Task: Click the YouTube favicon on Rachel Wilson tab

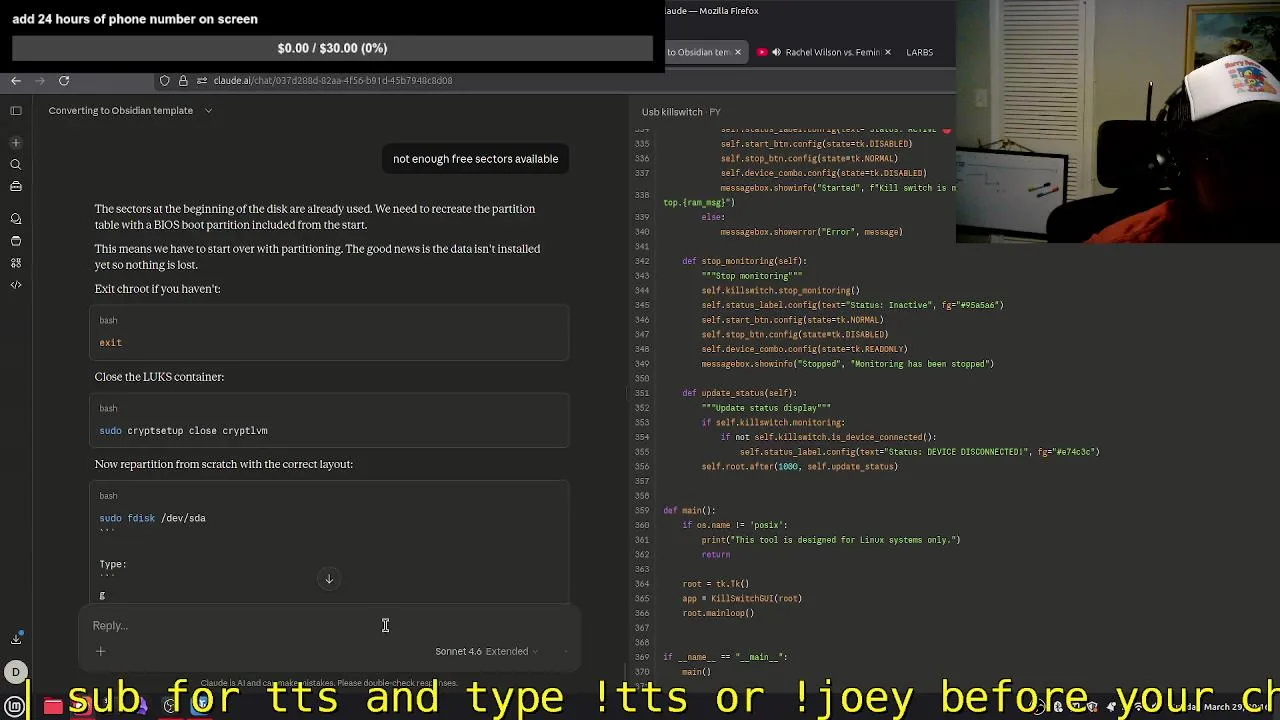Action: click(x=762, y=52)
